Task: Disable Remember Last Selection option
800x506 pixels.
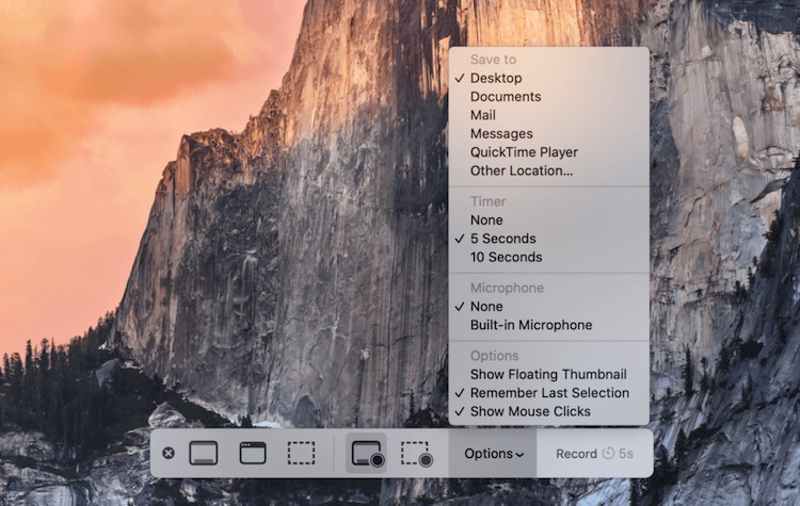Action: (549, 393)
